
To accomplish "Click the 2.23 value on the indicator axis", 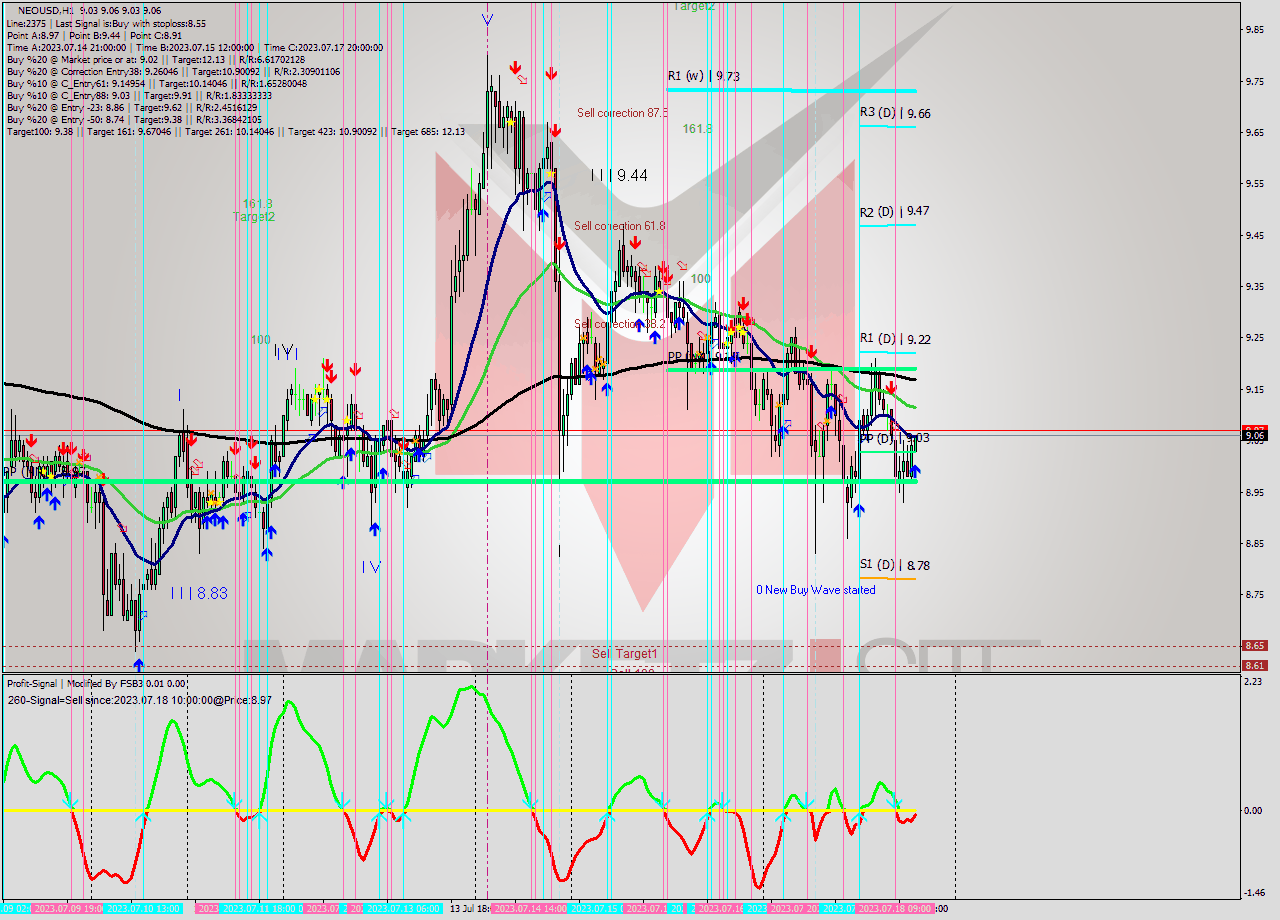I will 1254,682.
